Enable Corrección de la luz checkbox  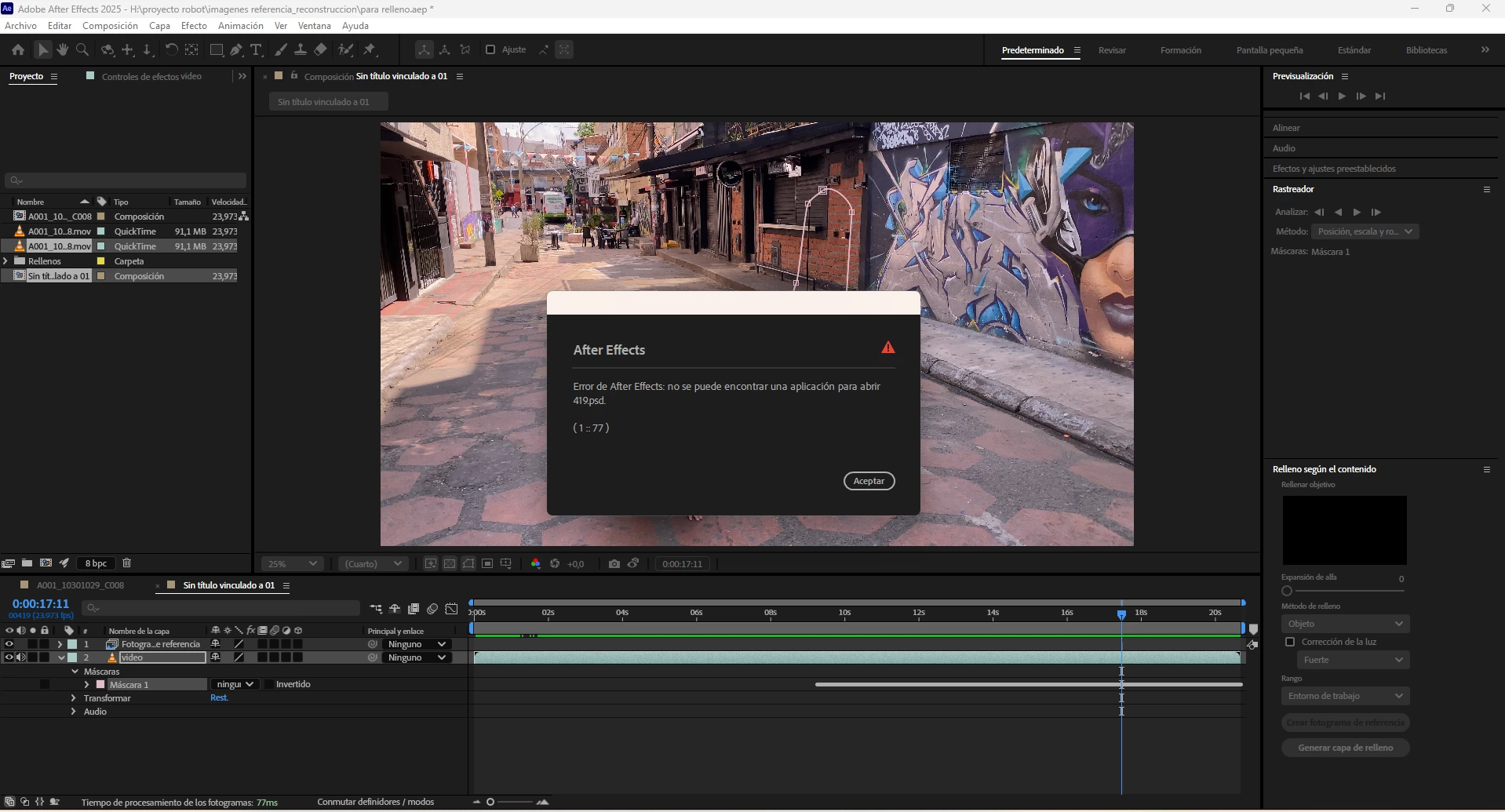1290,642
